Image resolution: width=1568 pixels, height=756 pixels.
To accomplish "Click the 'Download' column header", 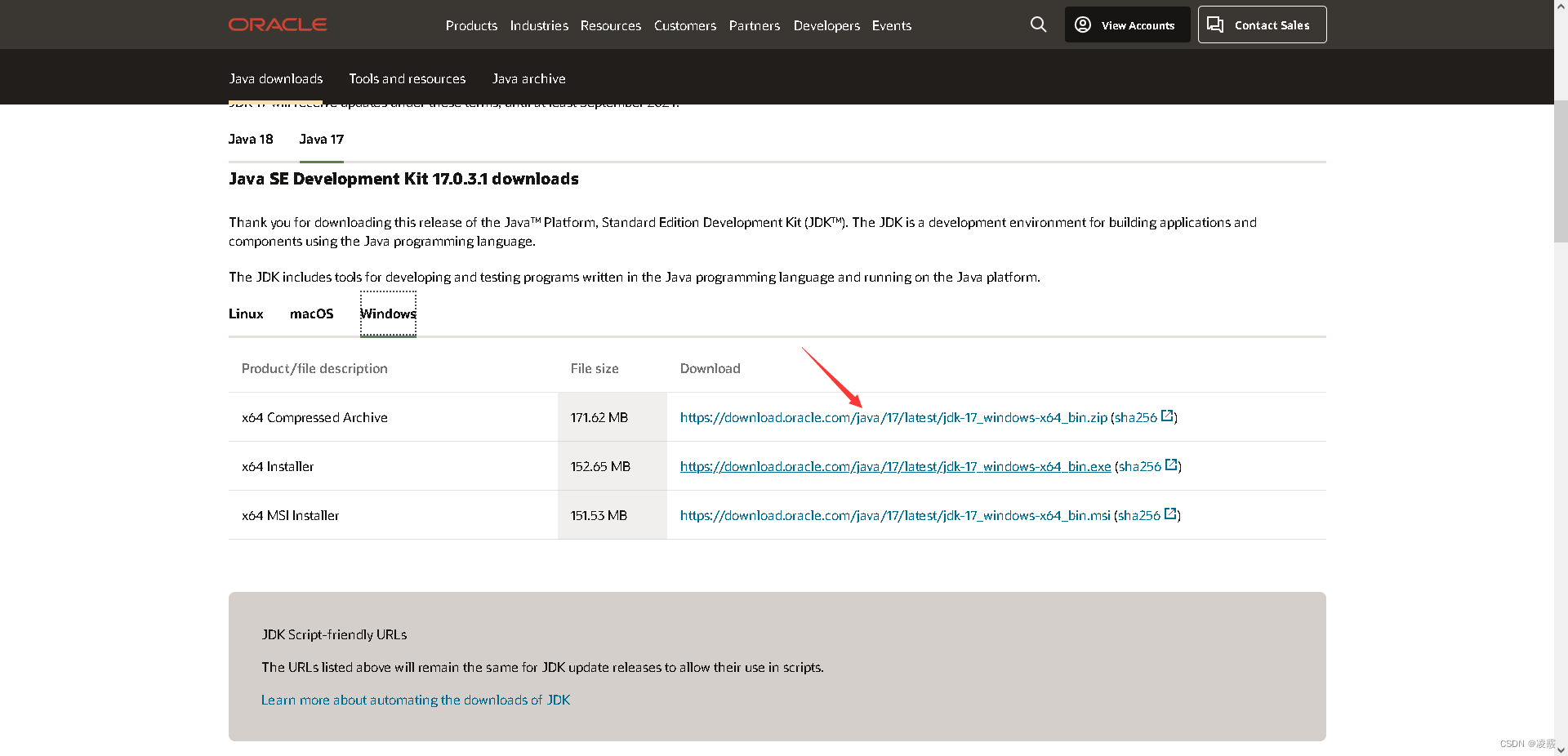I will pyautogui.click(x=710, y=368).
